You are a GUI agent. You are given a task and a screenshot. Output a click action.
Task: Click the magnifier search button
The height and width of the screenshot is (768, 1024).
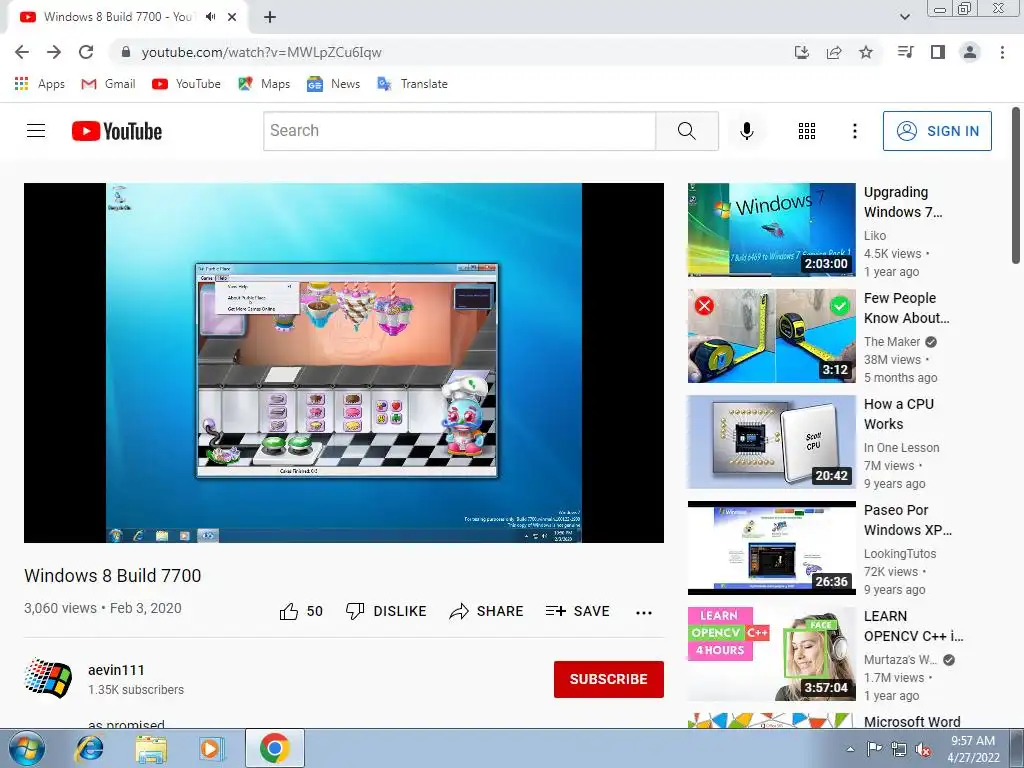(687, 131)
